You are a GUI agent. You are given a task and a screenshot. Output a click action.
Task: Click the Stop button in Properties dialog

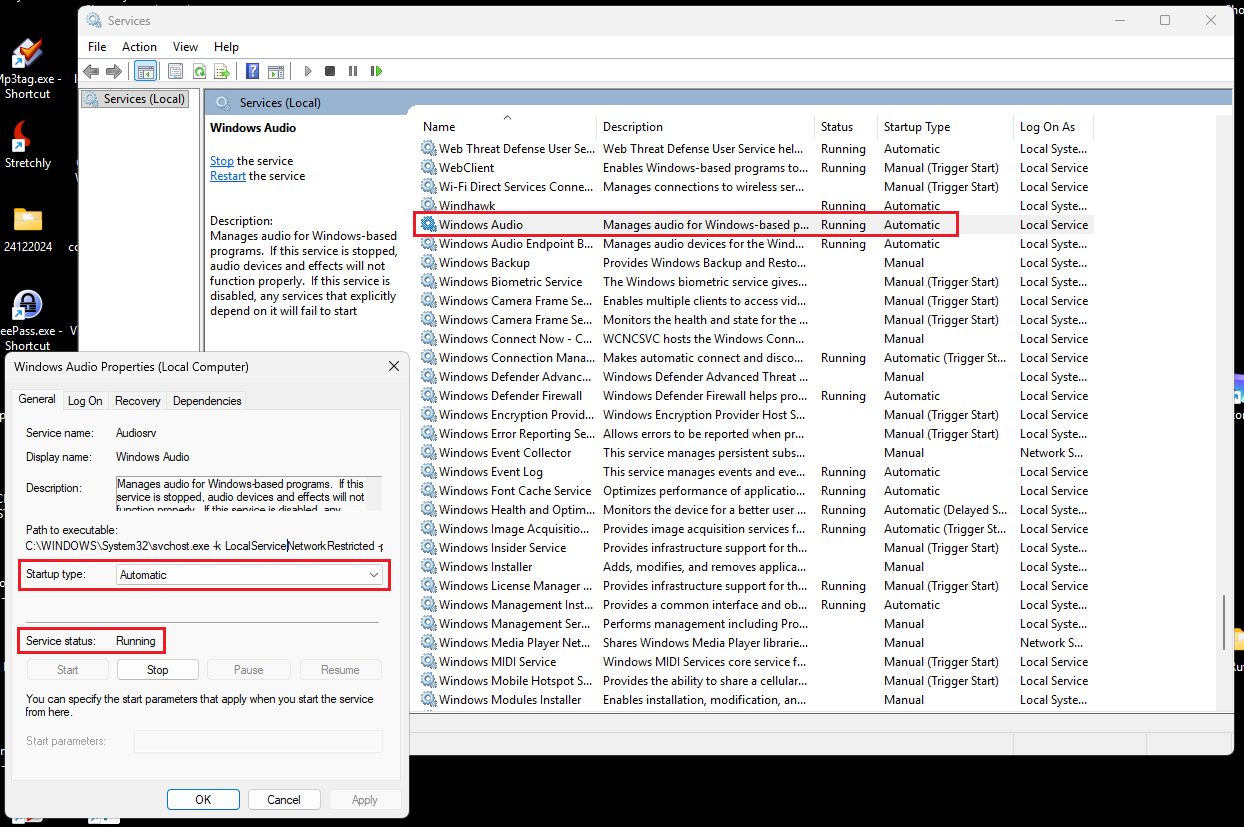(158, 670)
